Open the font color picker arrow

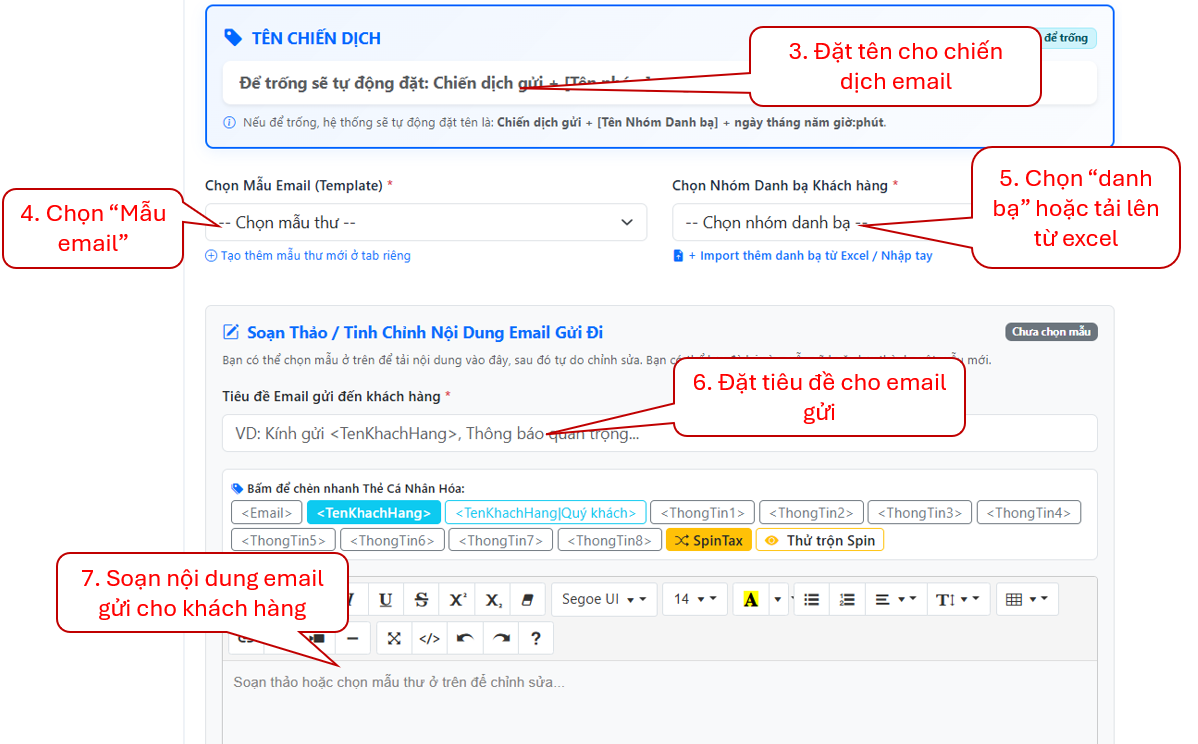click(778, 600)
